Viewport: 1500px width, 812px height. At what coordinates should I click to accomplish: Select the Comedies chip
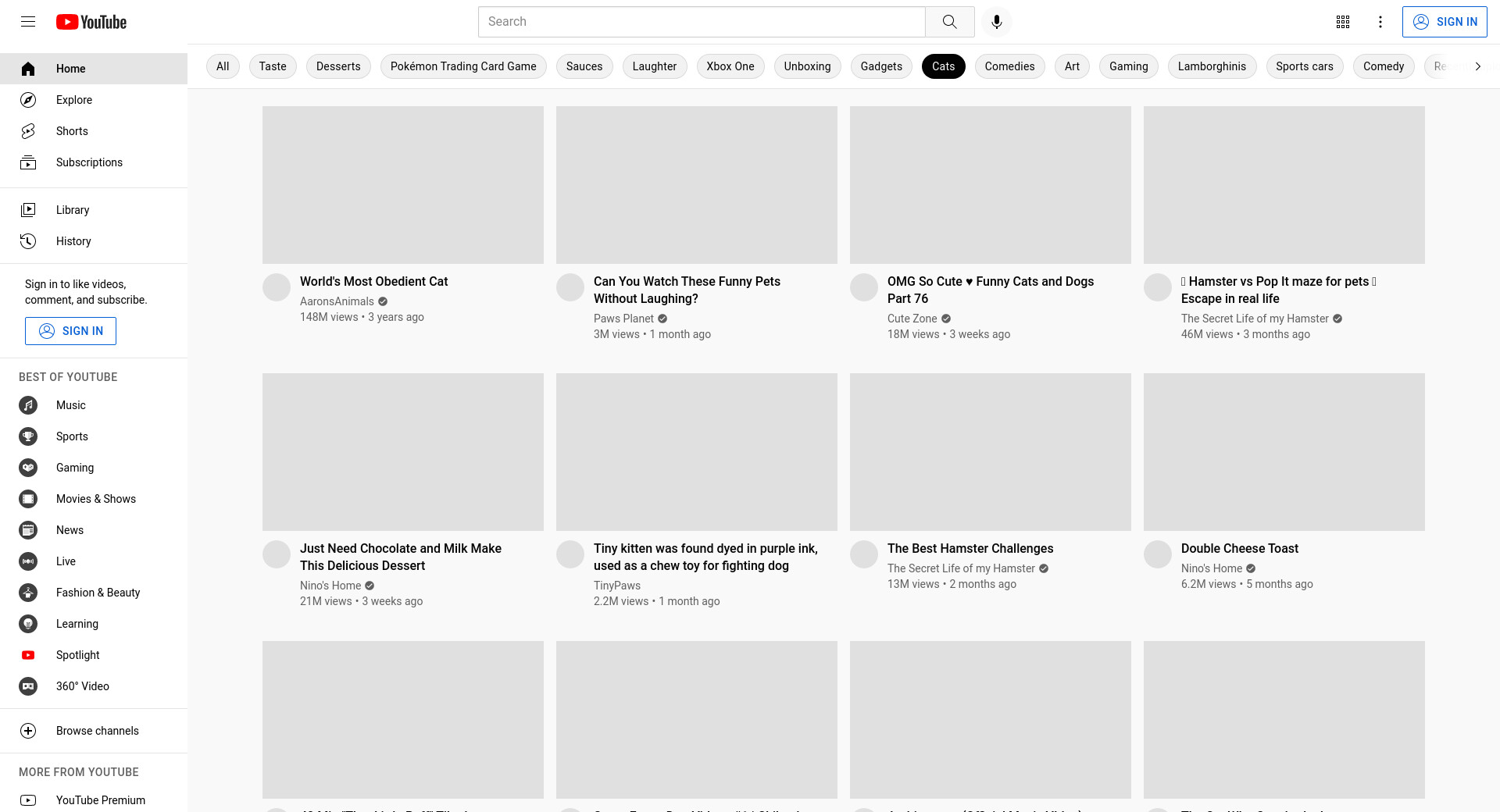[x=1010, y=66]
